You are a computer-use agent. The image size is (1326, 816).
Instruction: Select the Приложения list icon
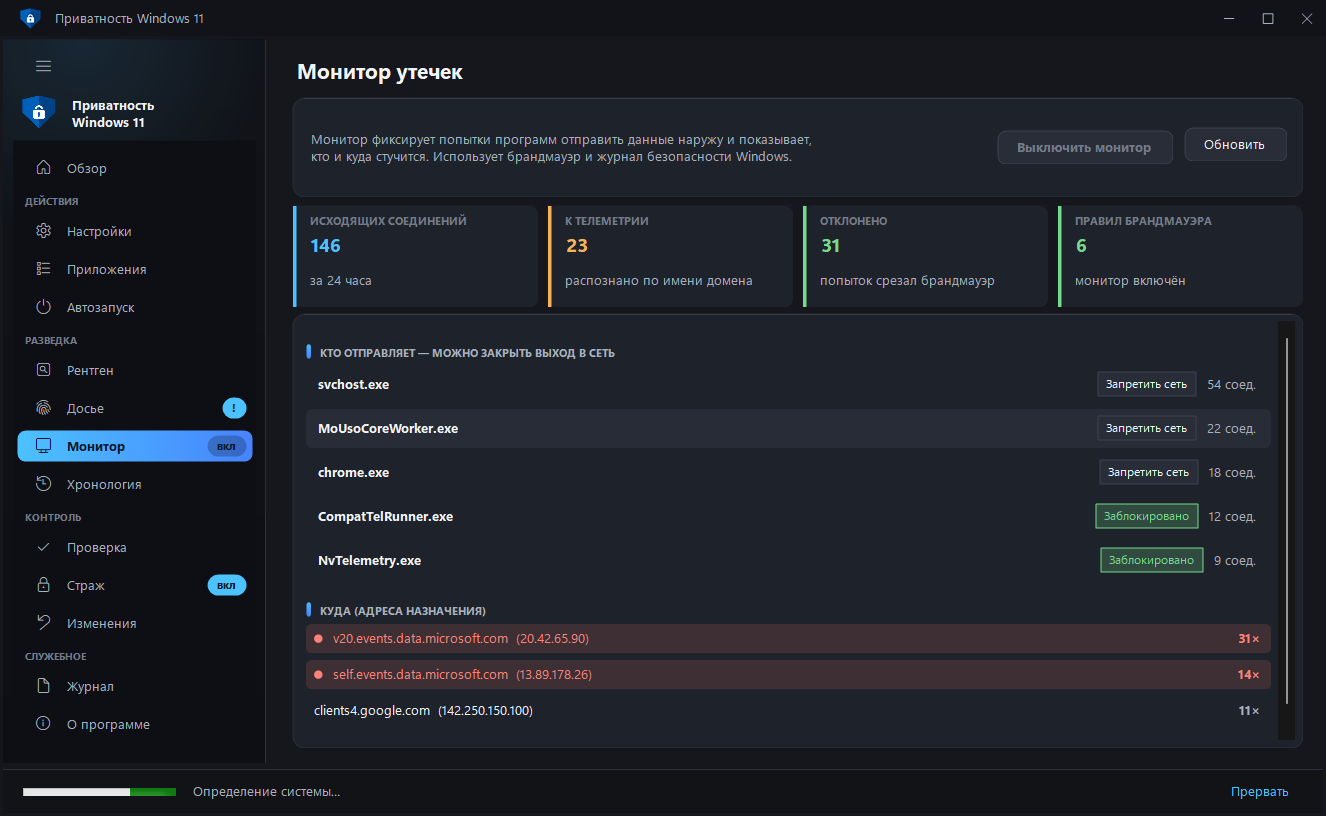tap(43, 269)
